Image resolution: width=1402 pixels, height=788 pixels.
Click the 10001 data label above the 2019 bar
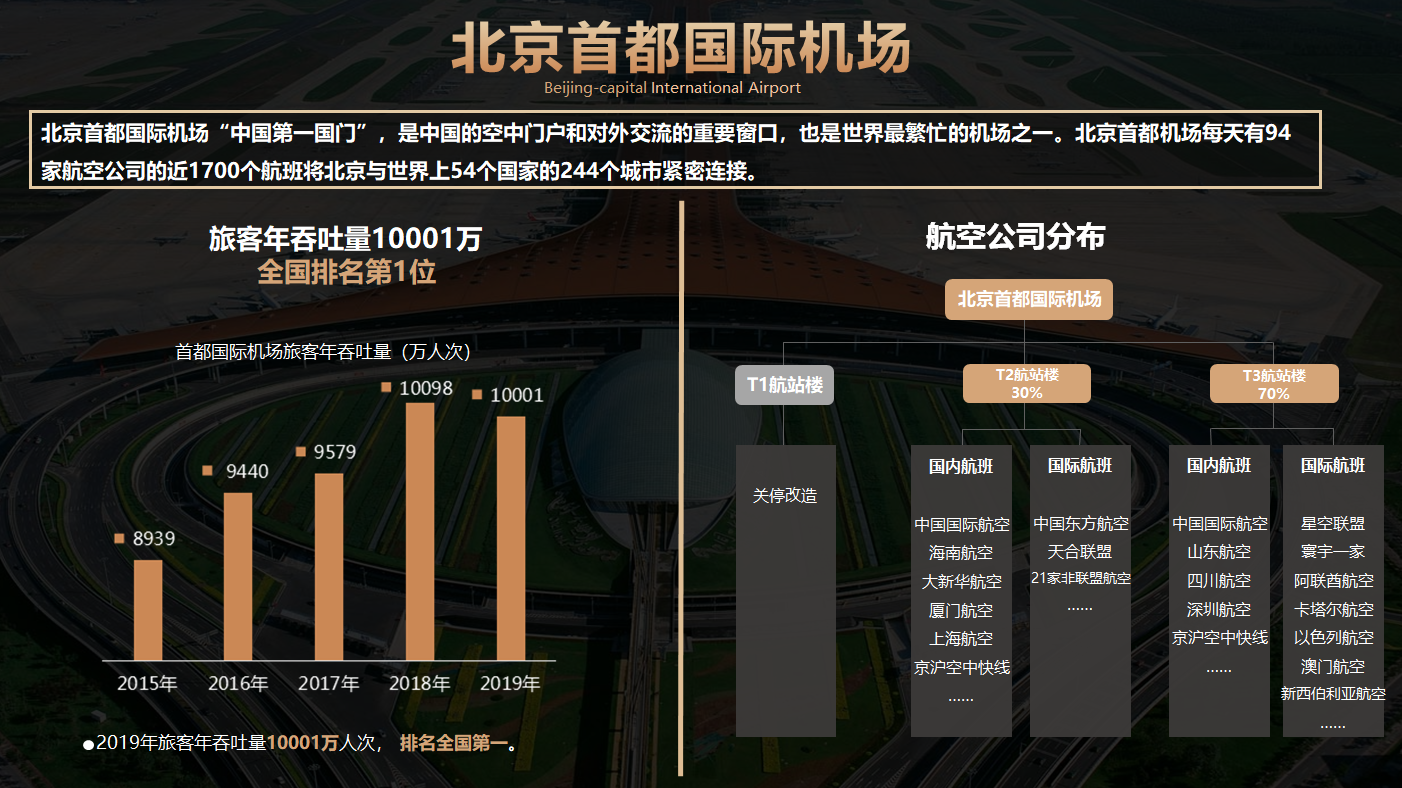(x=517, y=395)
